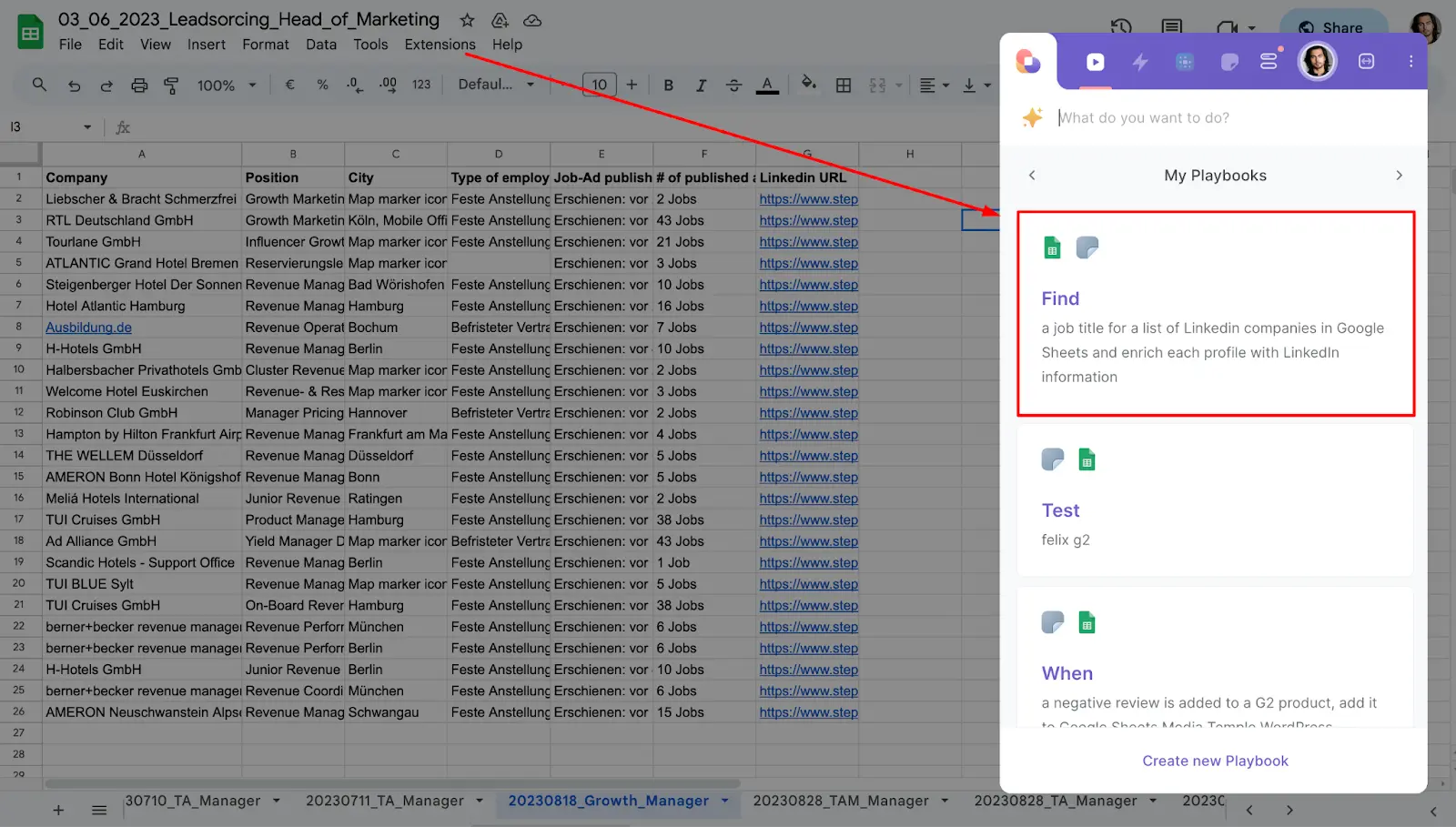Open the File menu
The height and width of the screenshot is (827, 1456).
[70, 45]
